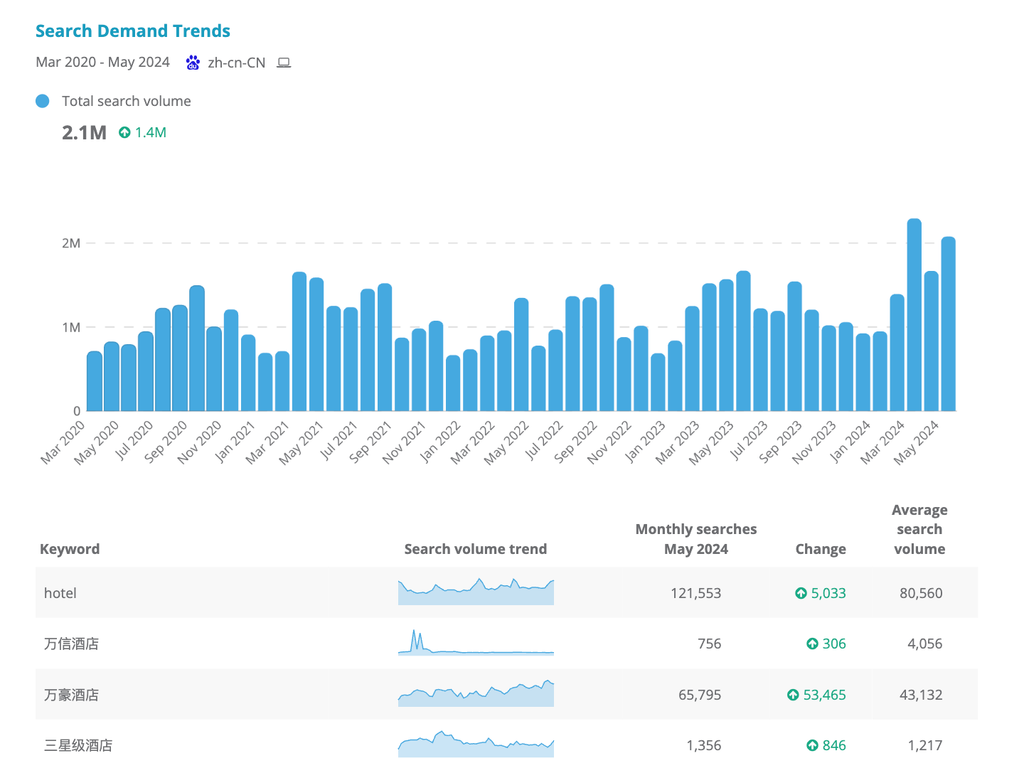This screenshot has width=1024, height=768.
Task: Click the up arrow icon next to 53,465
Action: coord(793,695)
